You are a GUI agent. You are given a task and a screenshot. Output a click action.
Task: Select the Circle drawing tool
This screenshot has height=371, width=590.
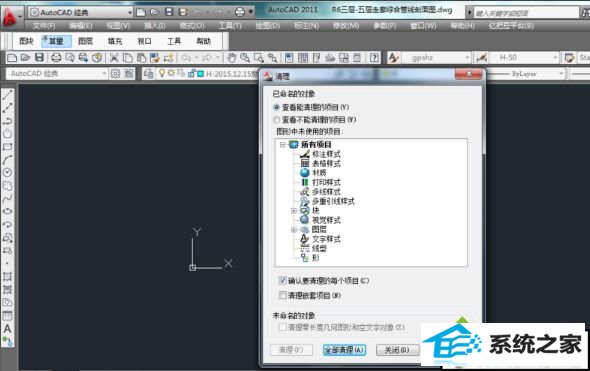pyautogui.click(x=8, y=172)
